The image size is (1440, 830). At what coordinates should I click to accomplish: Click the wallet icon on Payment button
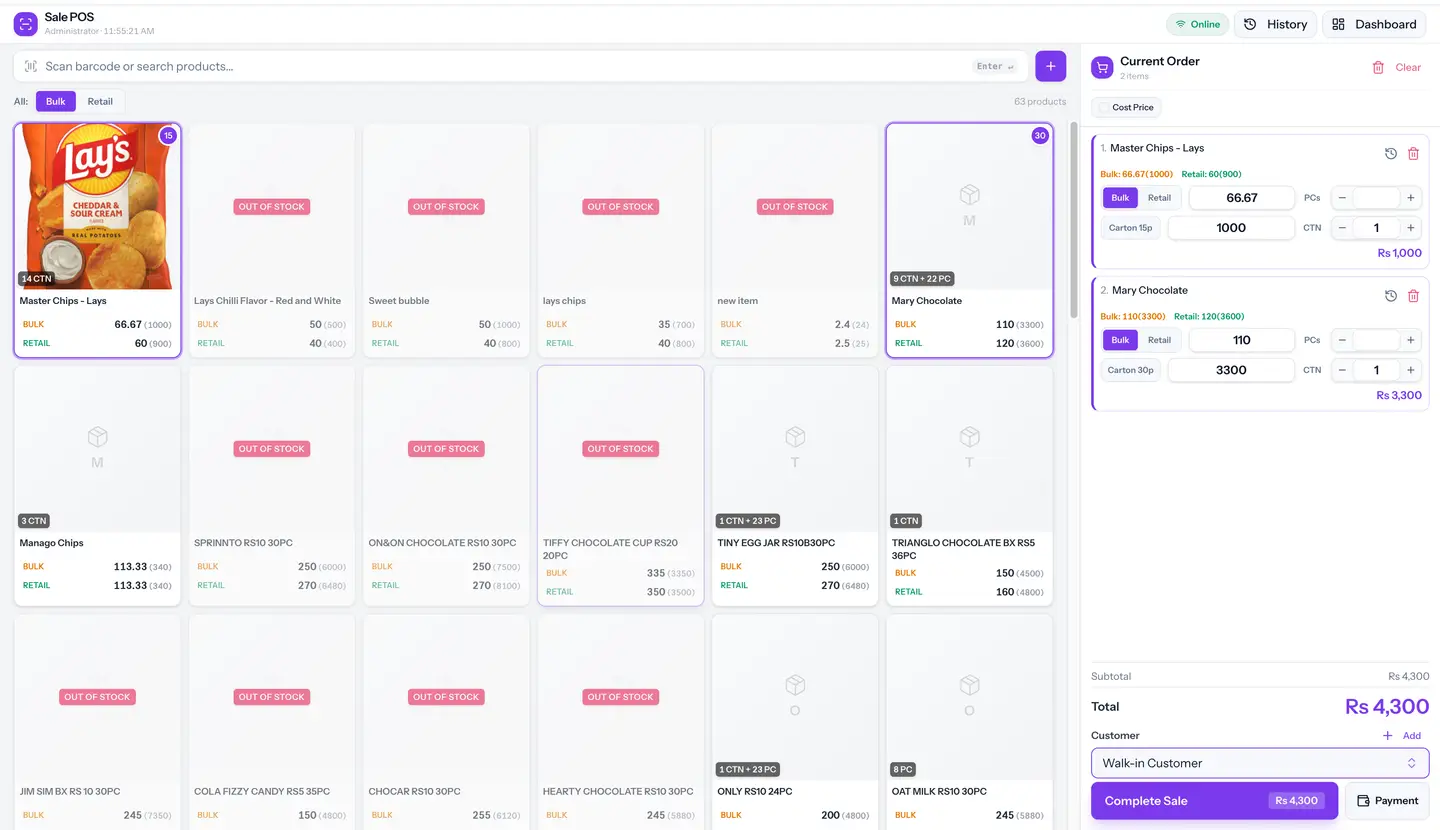pos(1363,801)
